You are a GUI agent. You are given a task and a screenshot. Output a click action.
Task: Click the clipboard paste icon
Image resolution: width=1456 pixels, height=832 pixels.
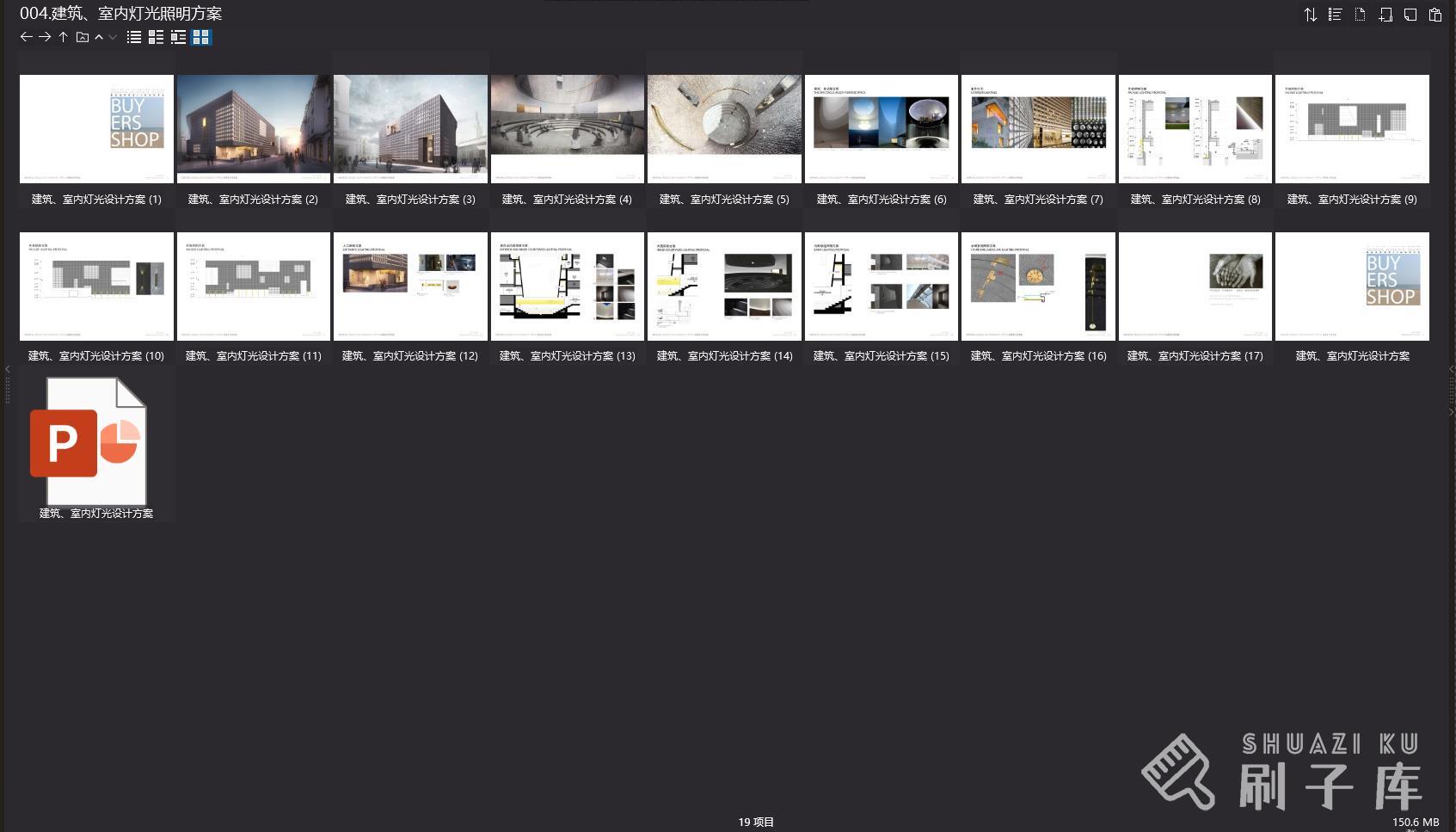(1435, 15)
